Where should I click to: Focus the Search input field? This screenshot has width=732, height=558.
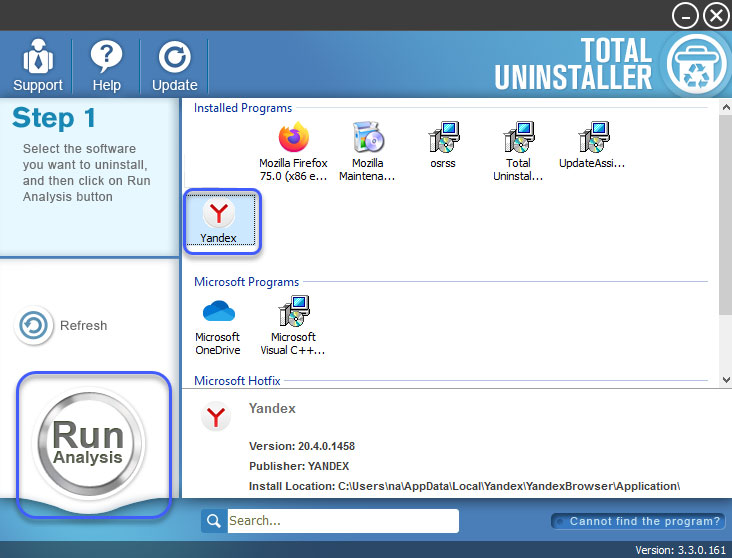tap(343, 521)
